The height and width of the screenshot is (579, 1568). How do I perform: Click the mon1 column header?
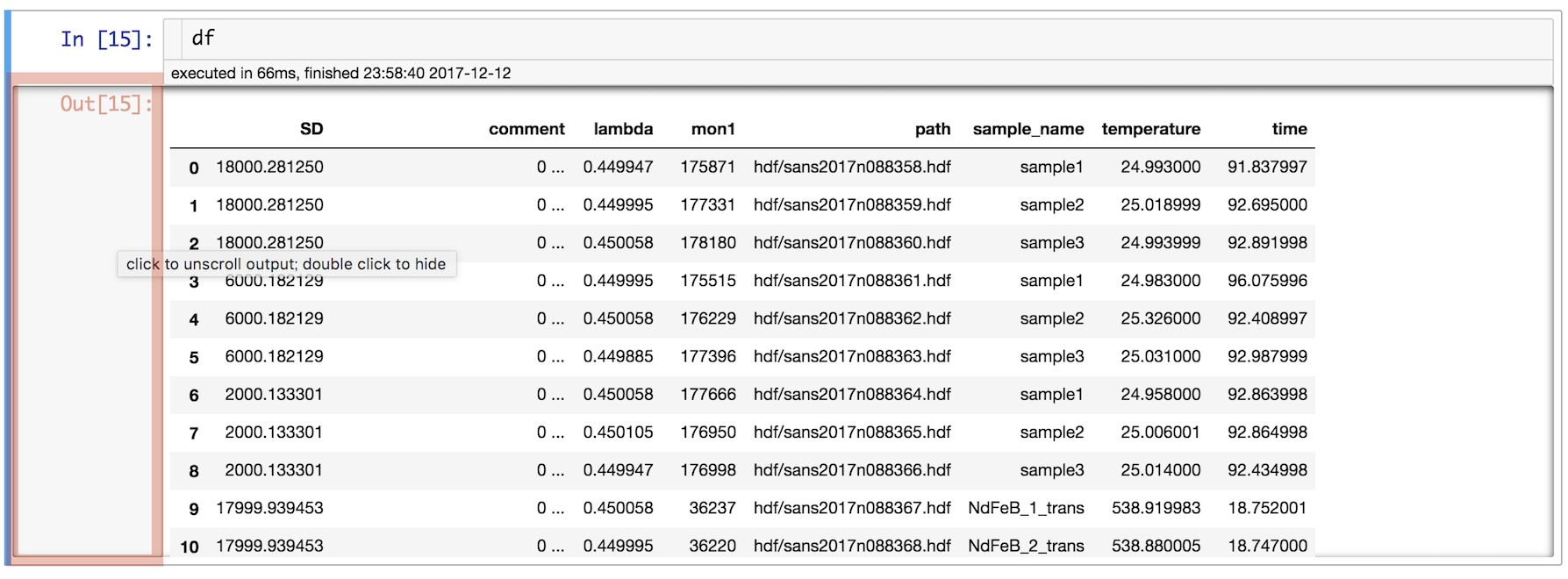pyautogui.click(x=712, y=129)
